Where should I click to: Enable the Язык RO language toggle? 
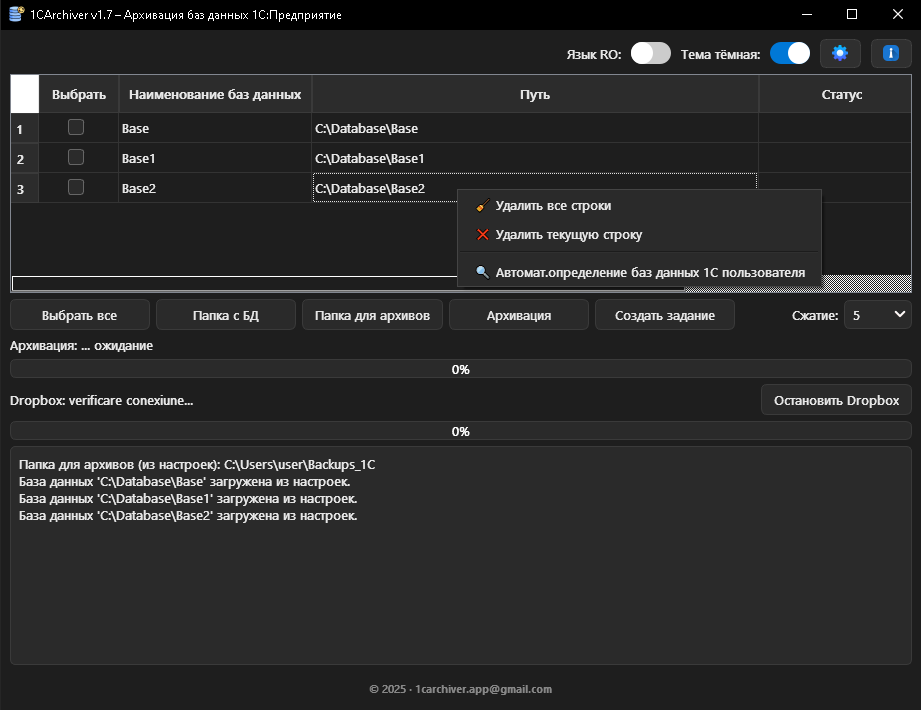pos(650,53)
